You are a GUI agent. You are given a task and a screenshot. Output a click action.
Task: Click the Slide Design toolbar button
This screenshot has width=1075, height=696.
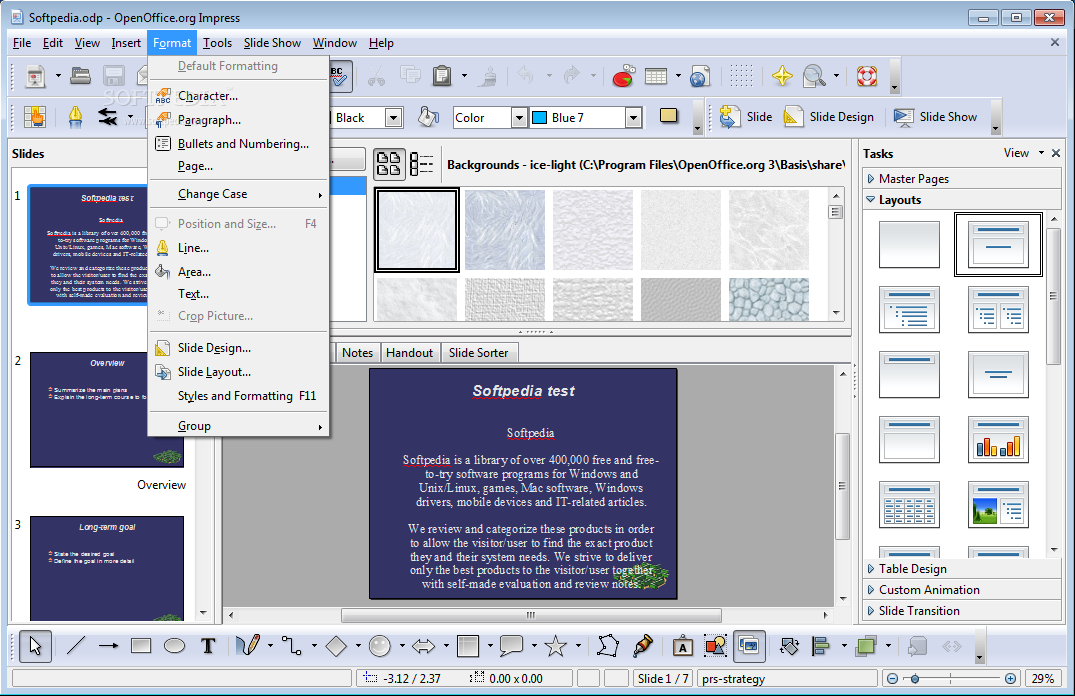click(830, 117)
